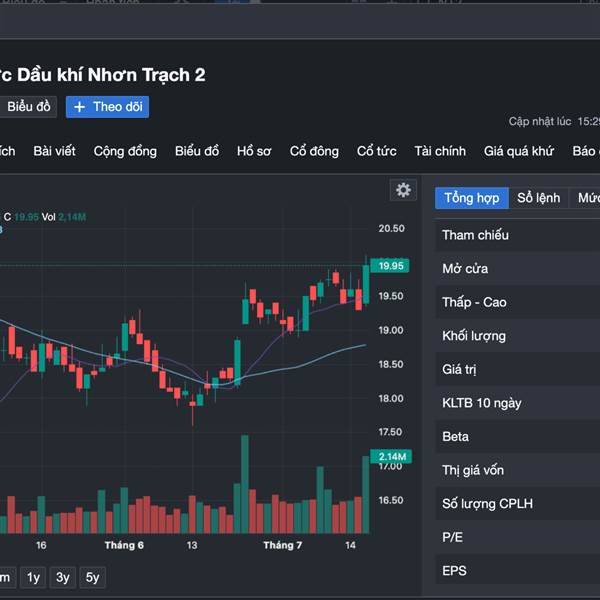Click the Mở cửa row

click(518, 269)
